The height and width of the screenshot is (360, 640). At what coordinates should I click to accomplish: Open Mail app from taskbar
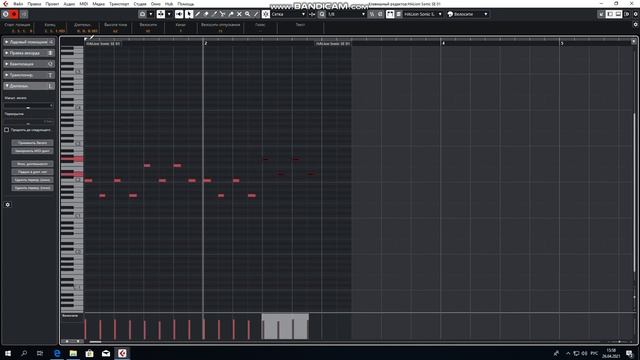(x=106, y=353)
